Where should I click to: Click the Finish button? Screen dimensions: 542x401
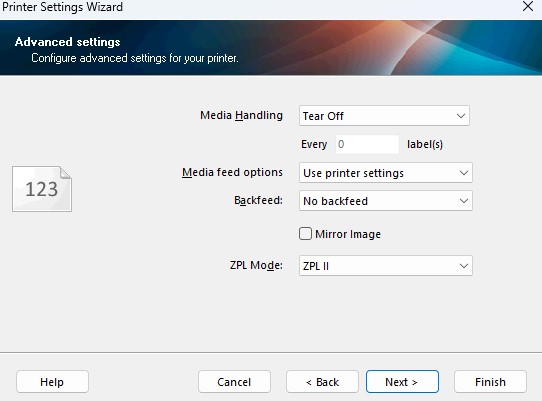490,382
